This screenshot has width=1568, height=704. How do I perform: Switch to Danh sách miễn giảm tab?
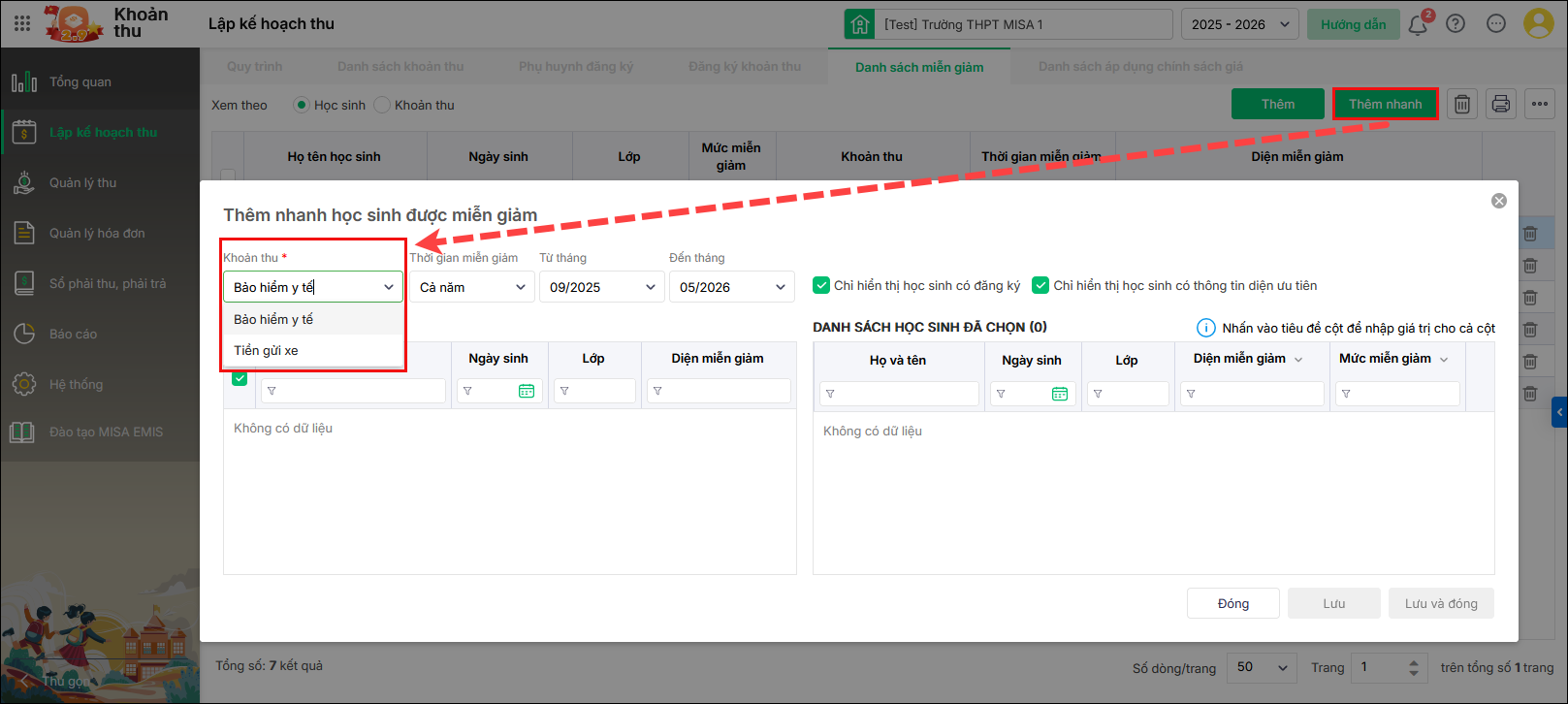(919, 67)
